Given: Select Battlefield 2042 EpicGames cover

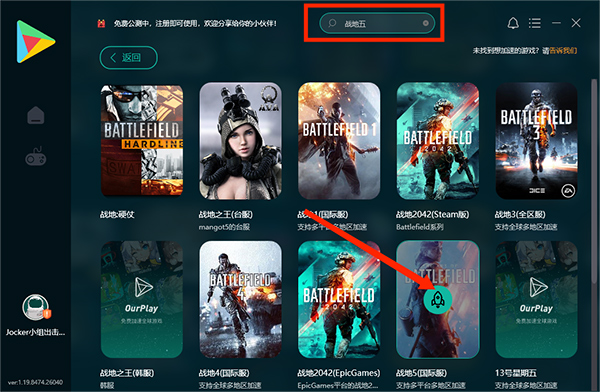Looking at the screenshot, I should coord(339,299).
